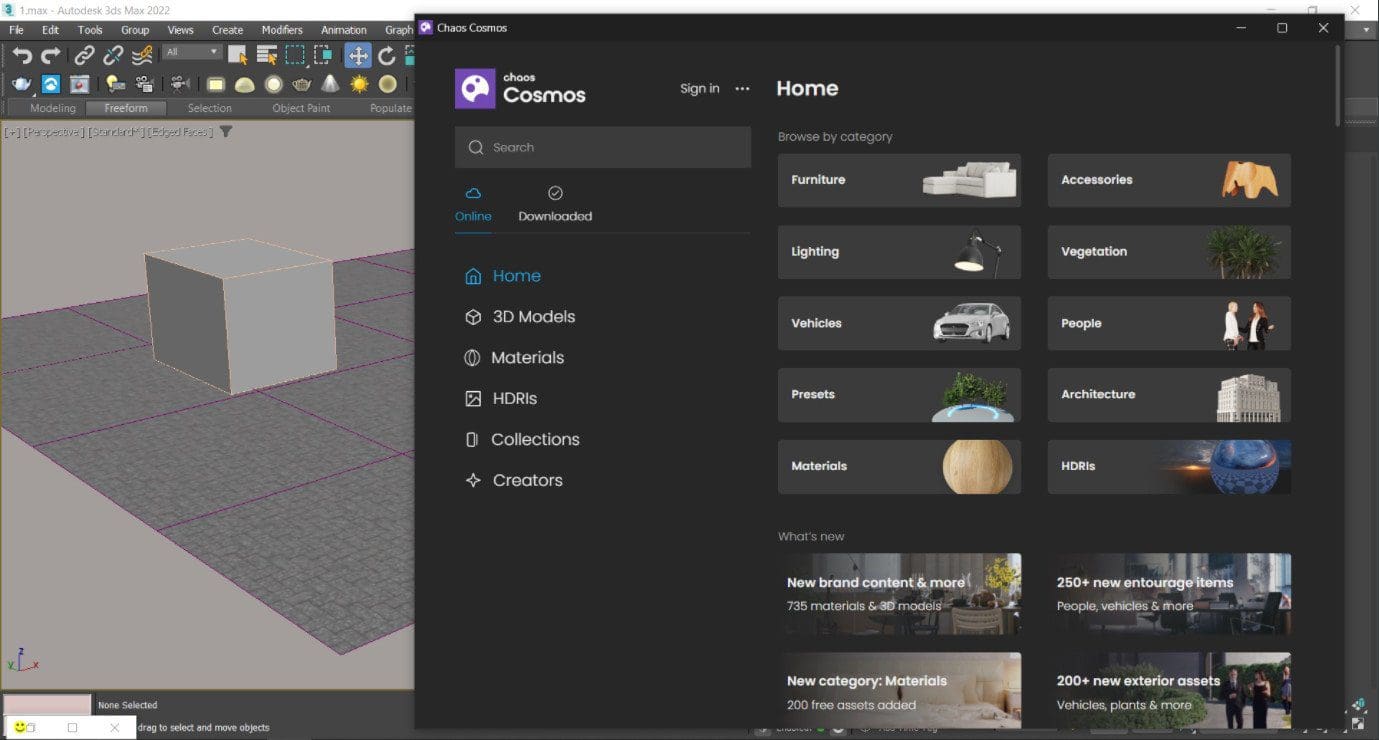Viewport: 1379px width, 740px height.
Task: Open Render Setup teapot icon
Action: (x=22, y=84)
